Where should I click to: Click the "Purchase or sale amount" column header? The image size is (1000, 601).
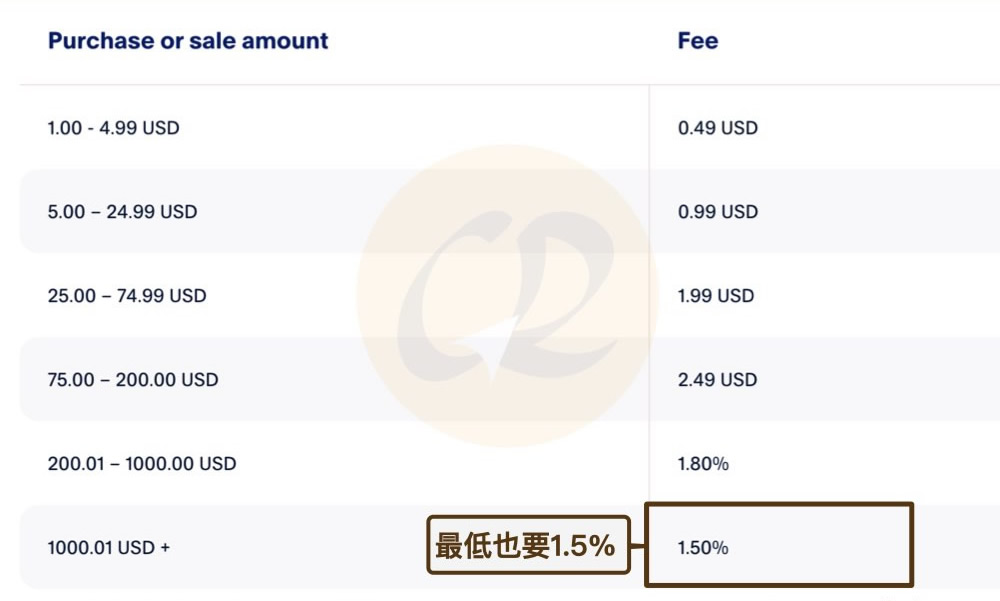tap(188, 41)
